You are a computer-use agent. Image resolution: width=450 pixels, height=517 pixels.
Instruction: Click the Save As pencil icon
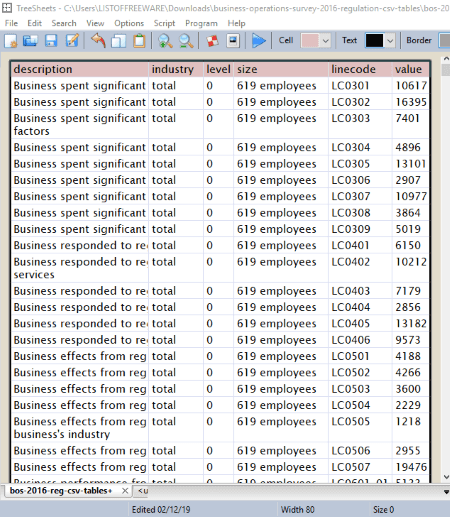pyautogui.click(x=72, y=41)
